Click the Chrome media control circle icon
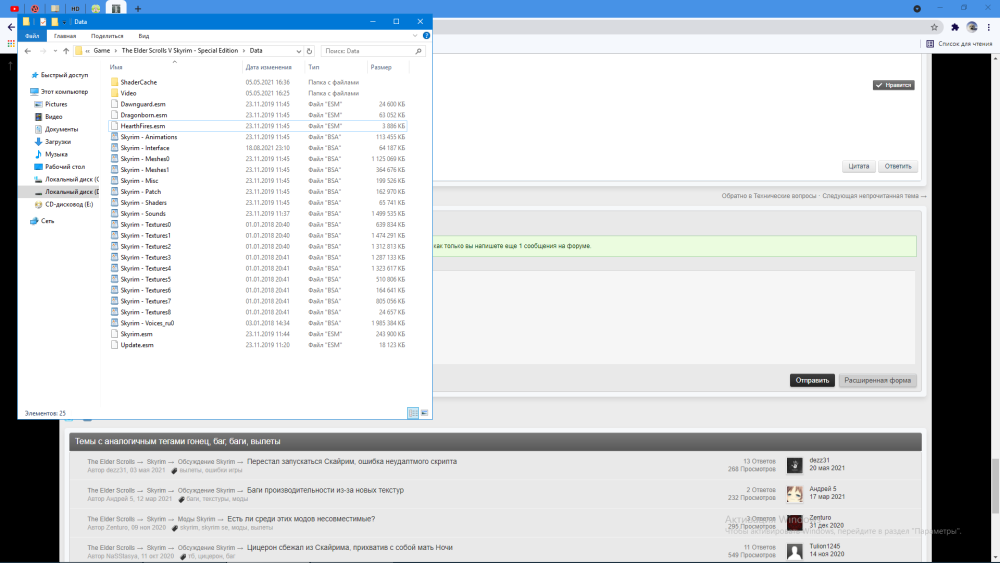Image resolution: width=1000 pixels, height=563 pixels. [x=917, y=8]
